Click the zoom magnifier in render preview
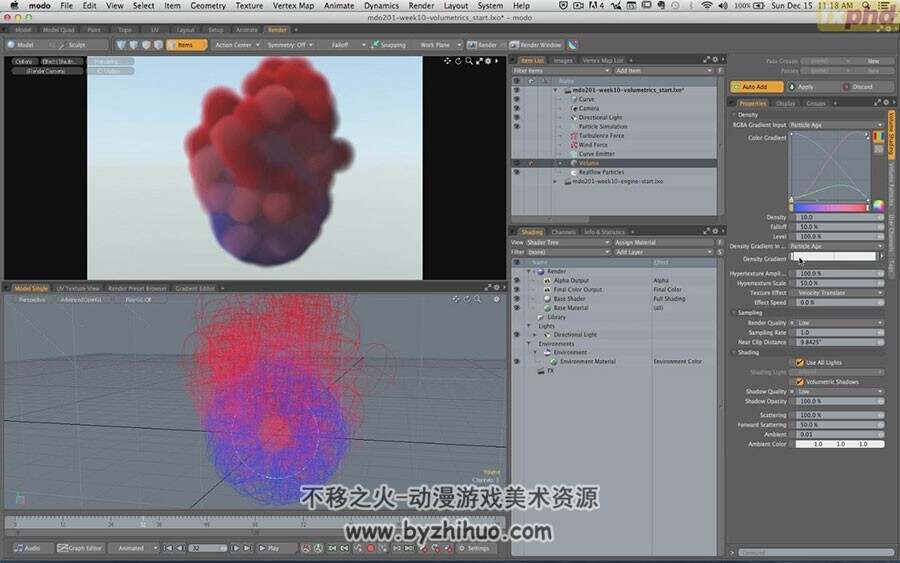The height and width of the screenshot is (563, 900). [469, 61]
